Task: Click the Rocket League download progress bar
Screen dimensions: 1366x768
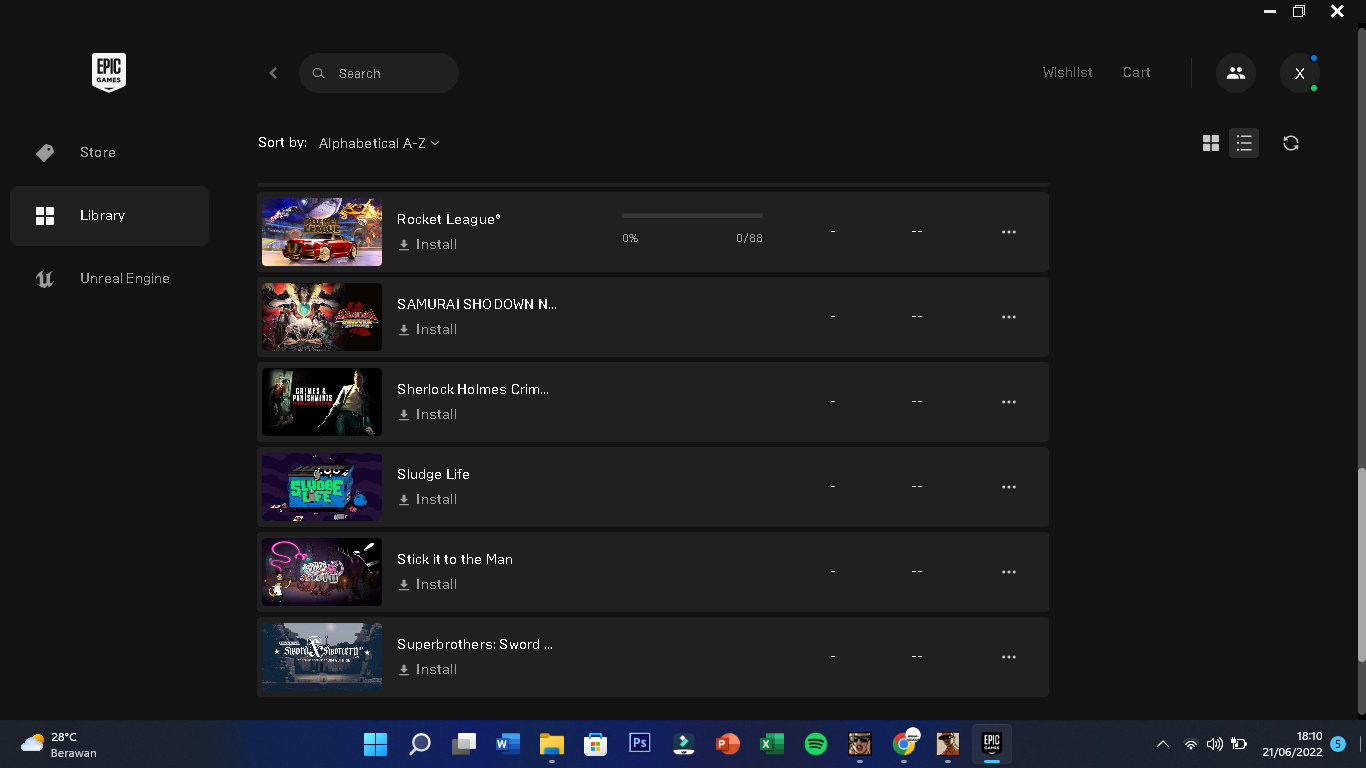Action: tap(692, 215)
